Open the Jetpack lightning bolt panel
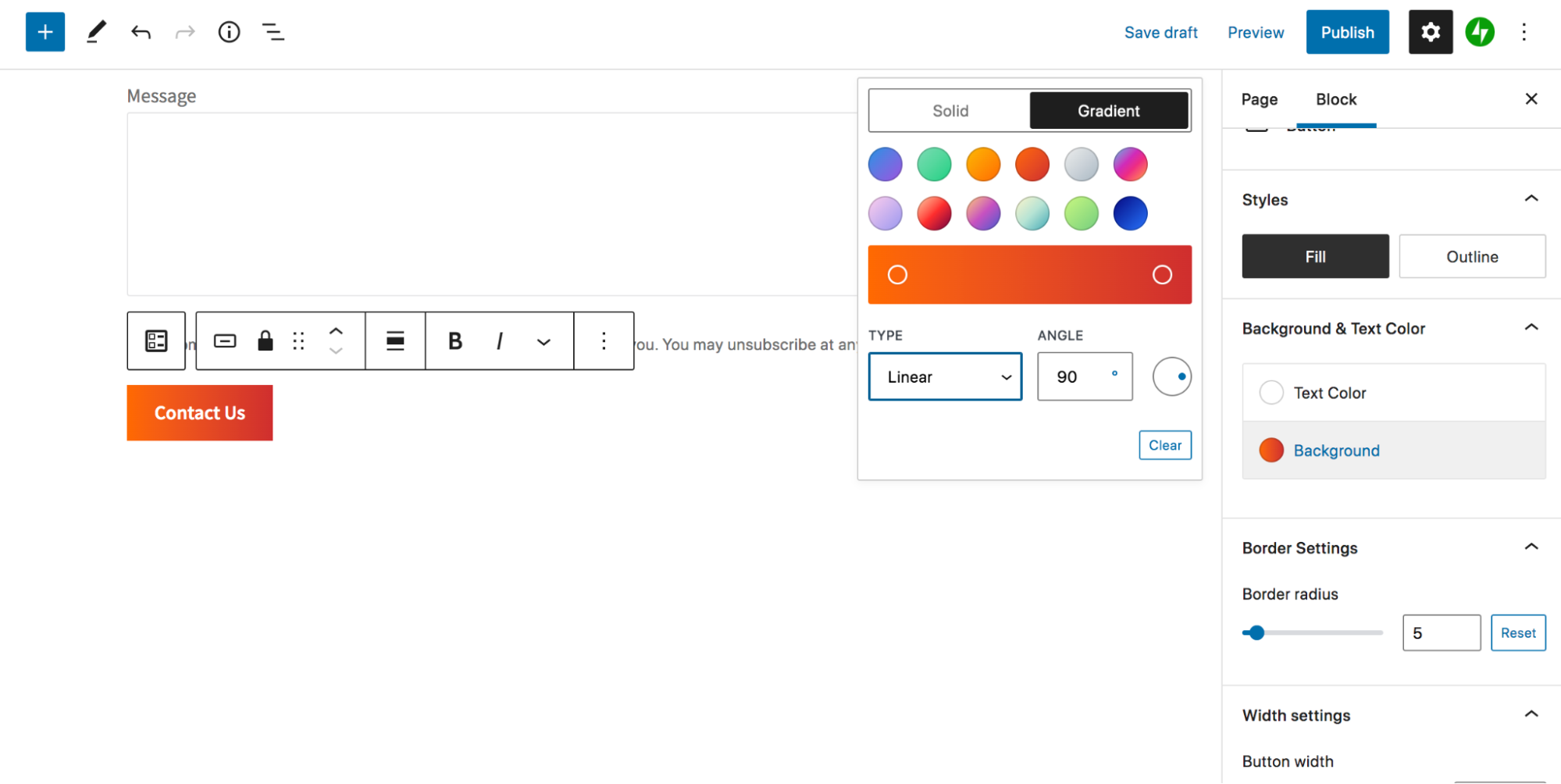Screen dimensions: 1561x784 click(1480, 32)
